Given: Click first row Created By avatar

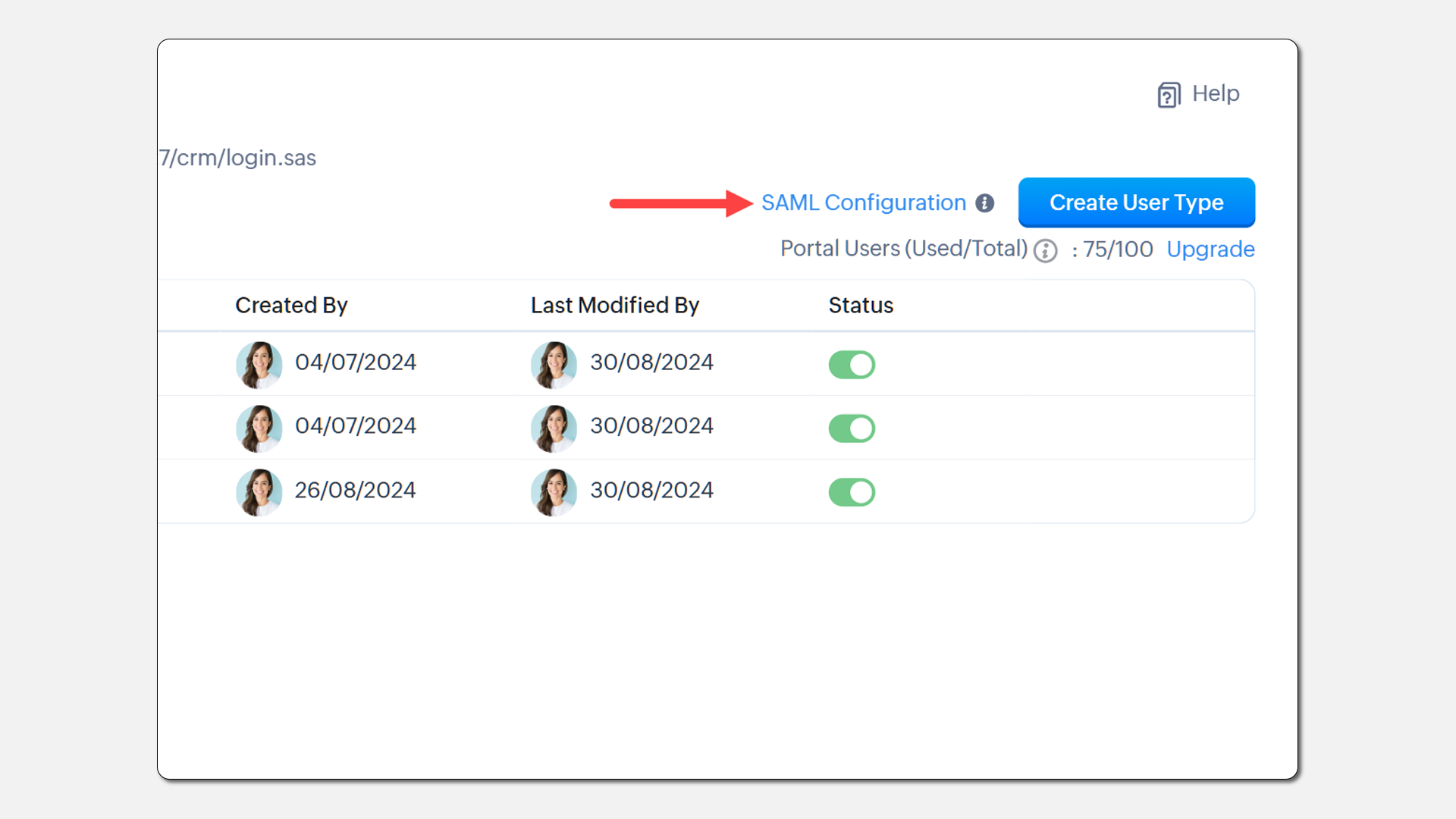Looking at the screenshot, I should [259, 364].
